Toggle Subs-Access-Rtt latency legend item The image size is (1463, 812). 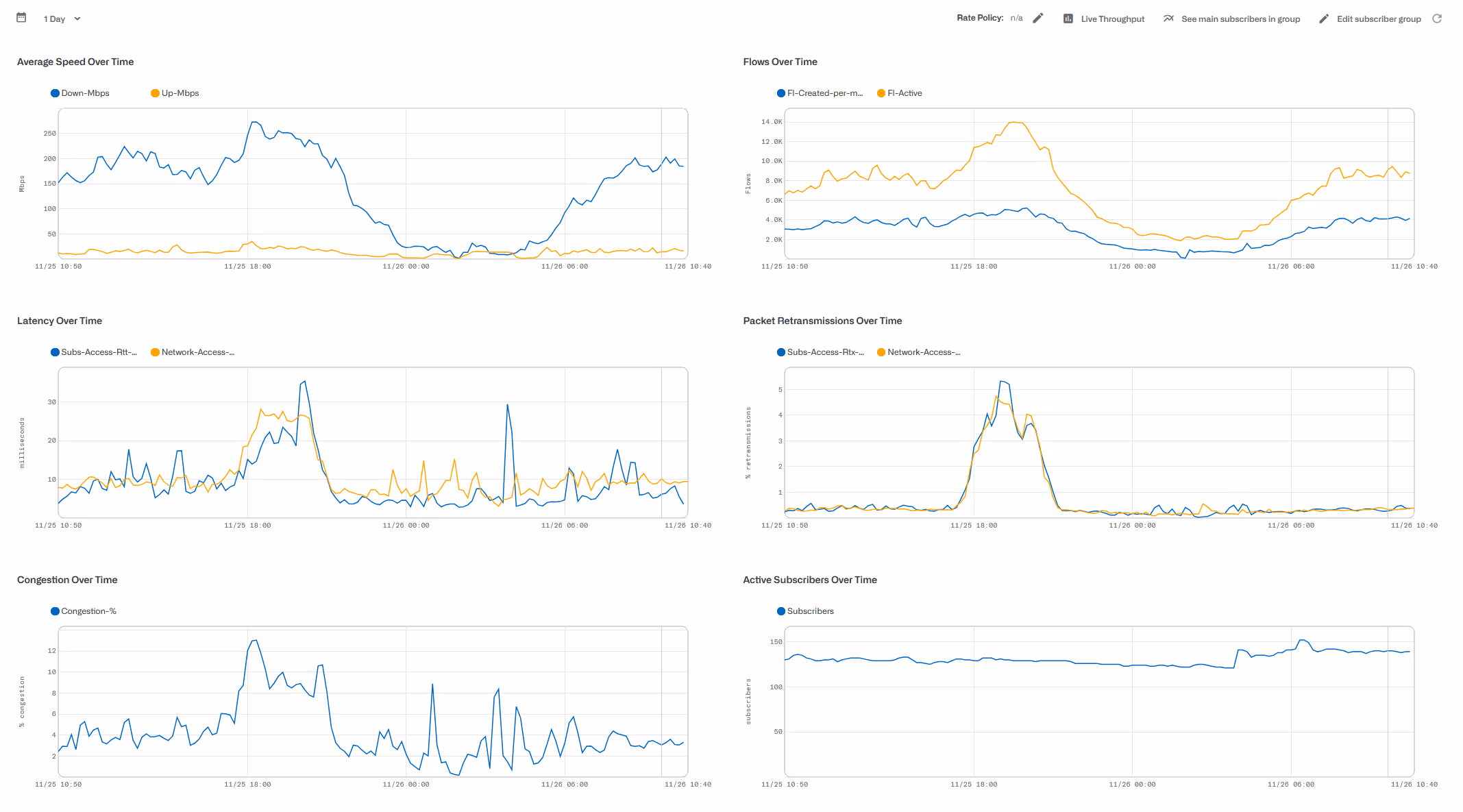pyautogui.click(x=98, y=352)
